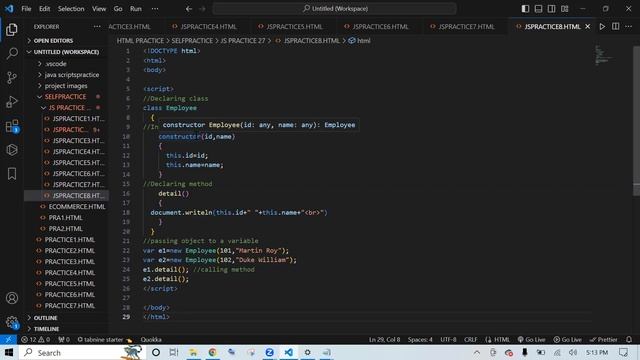Toggle the secondary side bar
Viewport: 640px width, 360px height.
(551, 9)
